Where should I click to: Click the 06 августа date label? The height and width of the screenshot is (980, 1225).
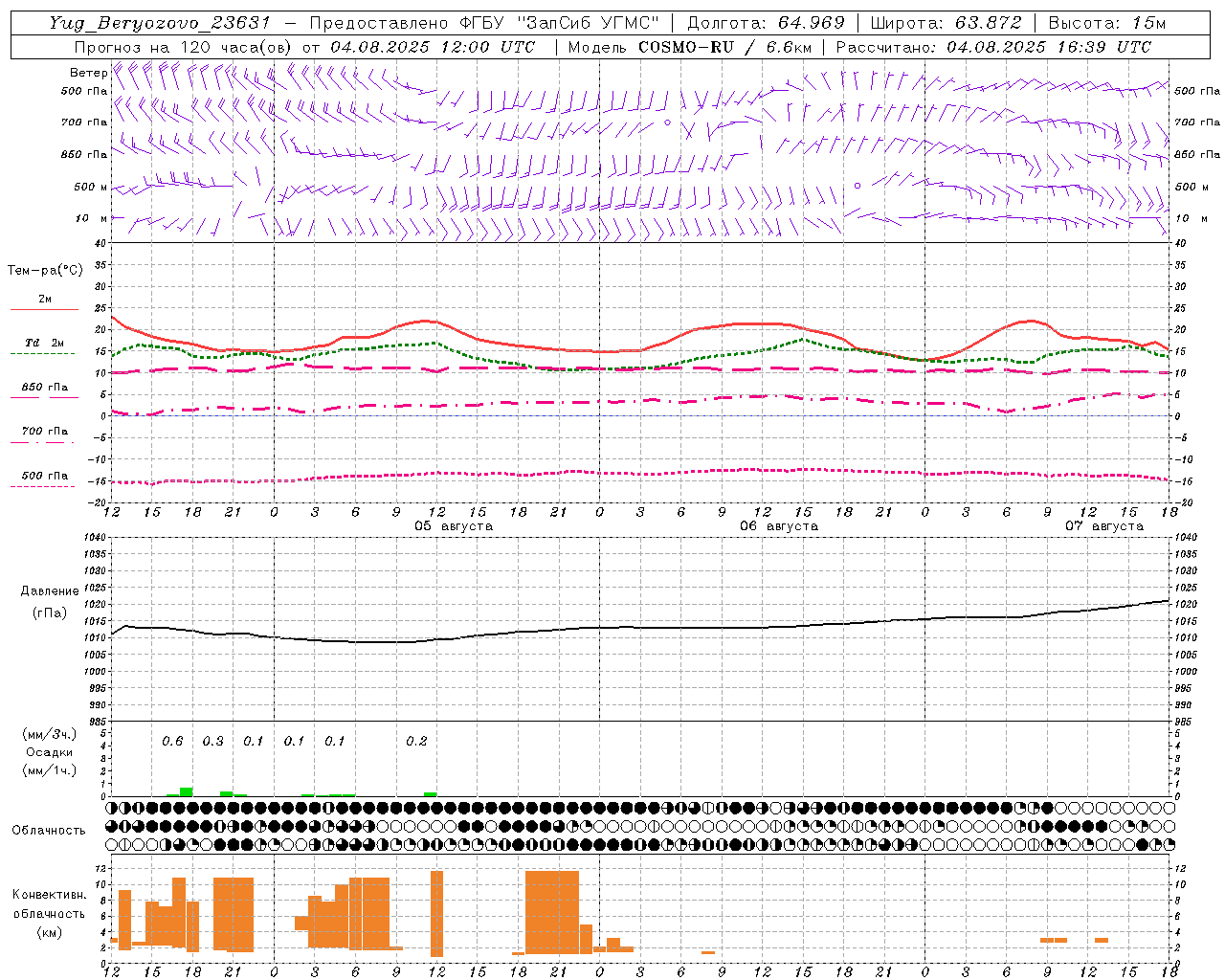pos(779,526)
